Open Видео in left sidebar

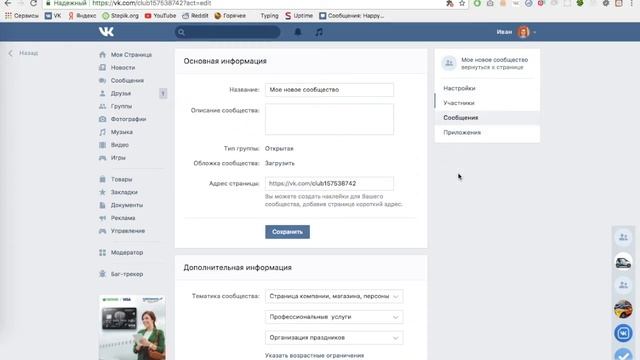point(120,145)
